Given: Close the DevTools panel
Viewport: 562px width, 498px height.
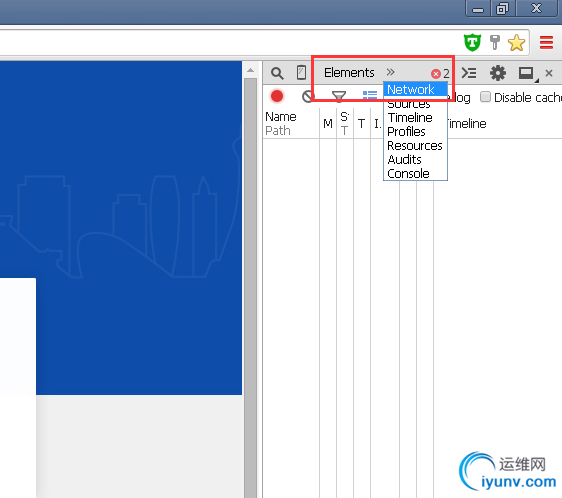Looking at the screenshot, I should tap(549, 73).
